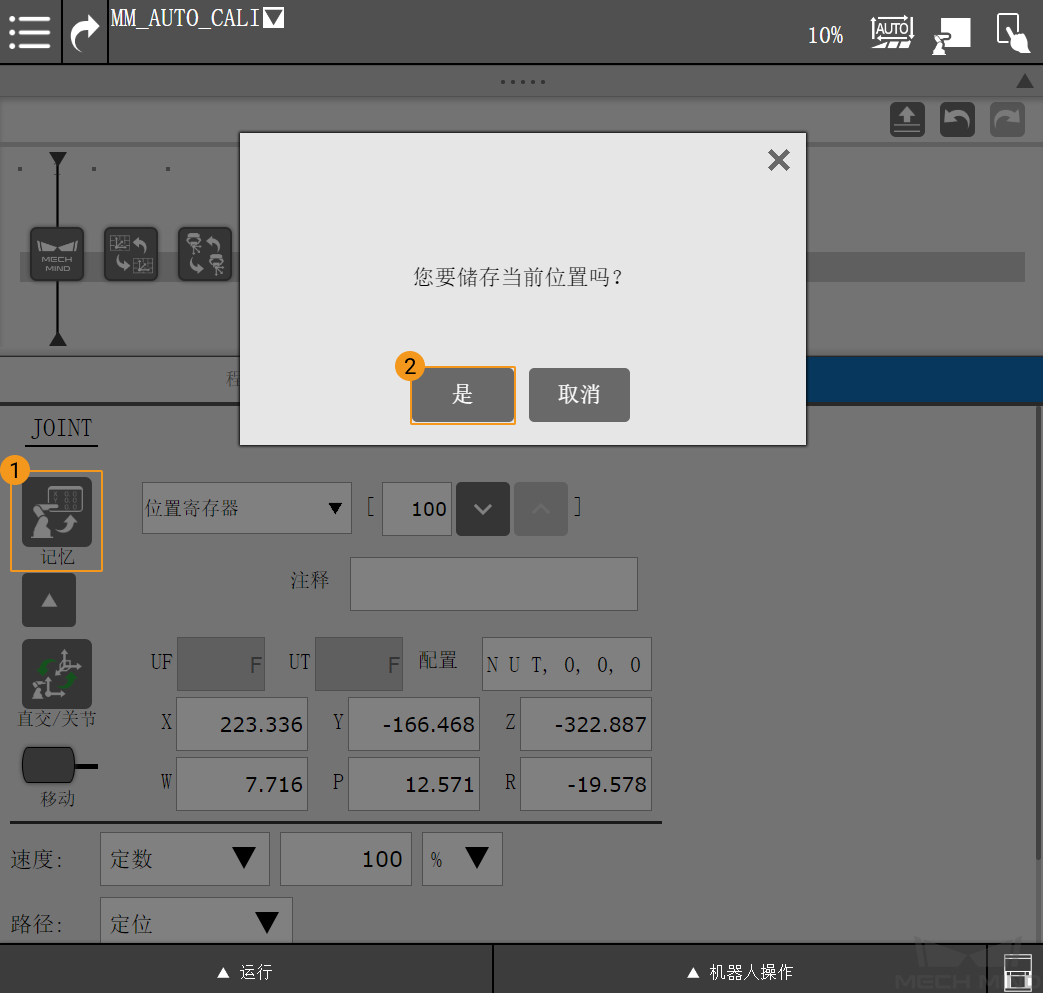
Task: Click the touch pointer tablet icon
Action: 1012,32
